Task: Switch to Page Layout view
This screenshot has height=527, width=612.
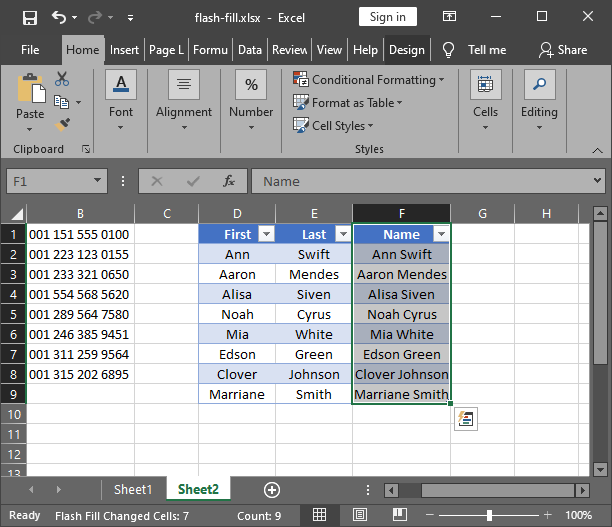Action: (x=359, y=515)
